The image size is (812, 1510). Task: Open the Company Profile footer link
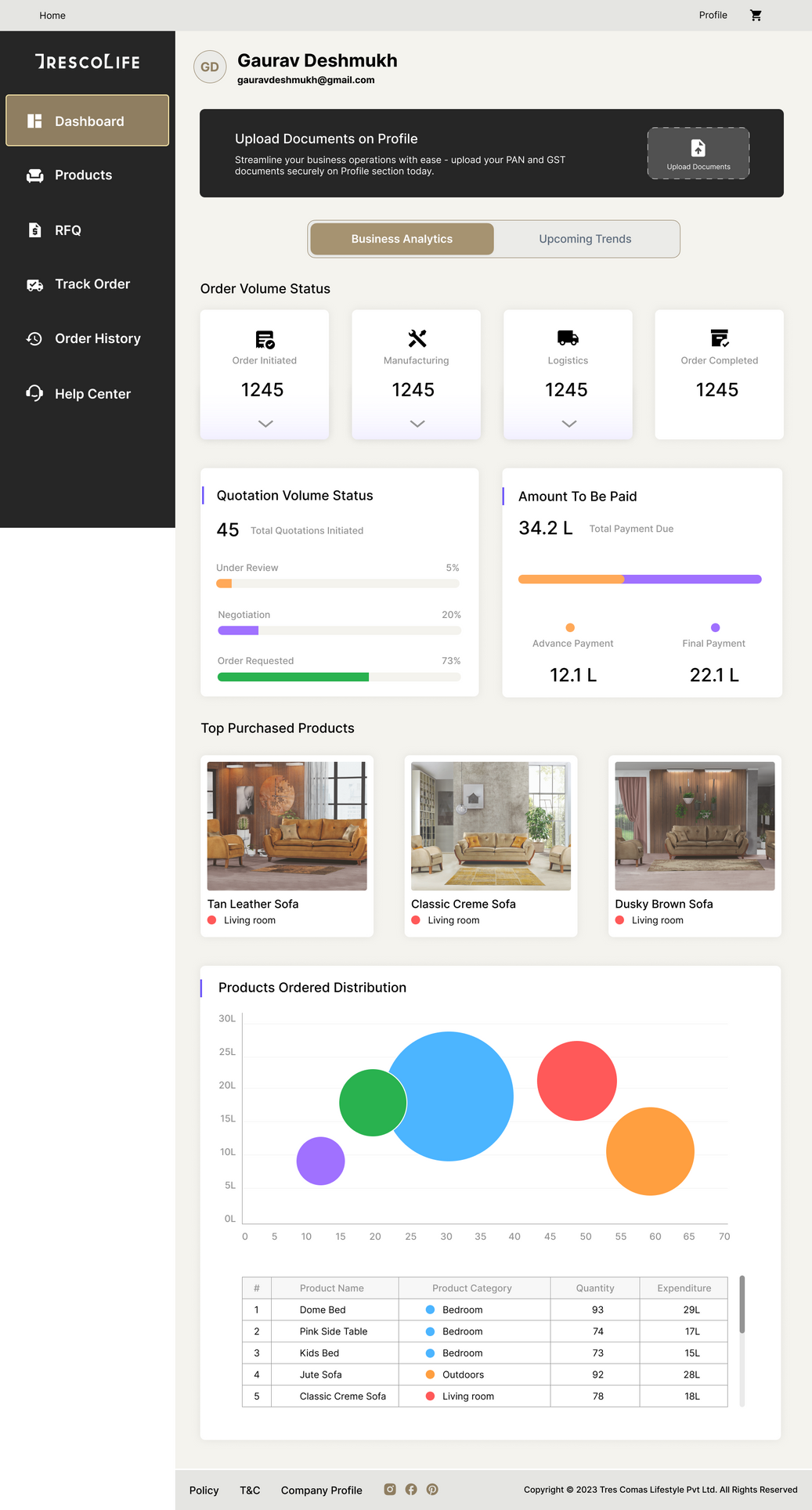pos(321,1490)
